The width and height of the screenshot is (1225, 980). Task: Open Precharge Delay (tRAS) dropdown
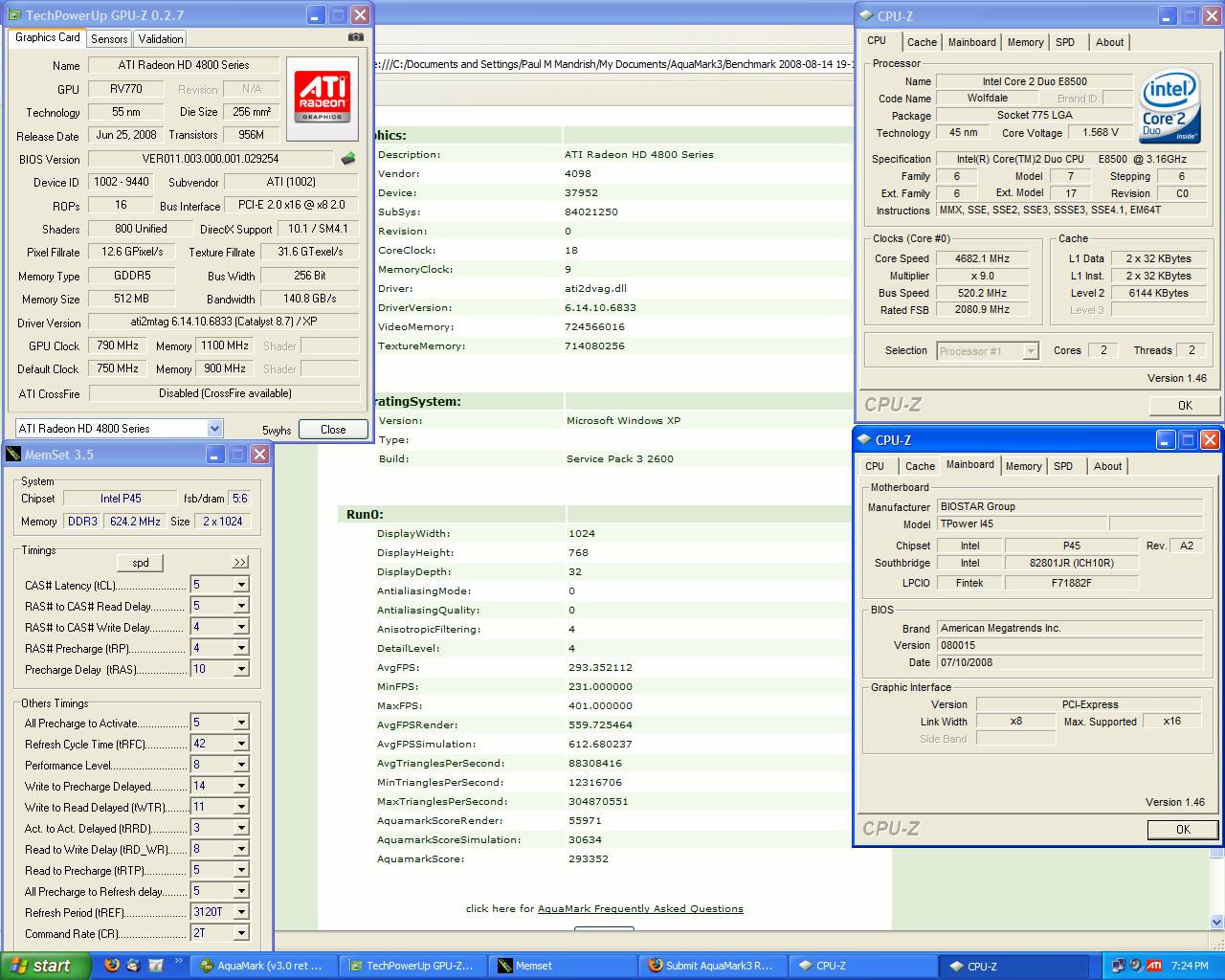pos(241,669)
